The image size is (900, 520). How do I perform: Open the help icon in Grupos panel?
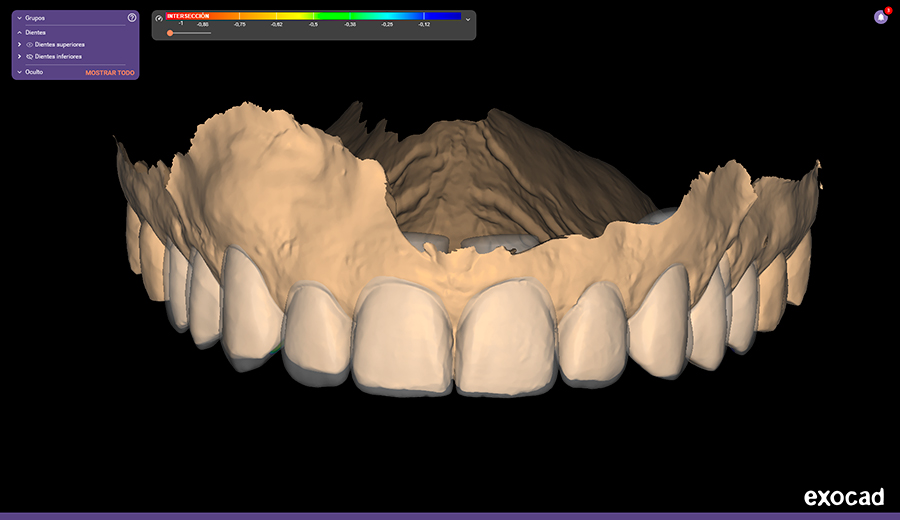(132, 18)
